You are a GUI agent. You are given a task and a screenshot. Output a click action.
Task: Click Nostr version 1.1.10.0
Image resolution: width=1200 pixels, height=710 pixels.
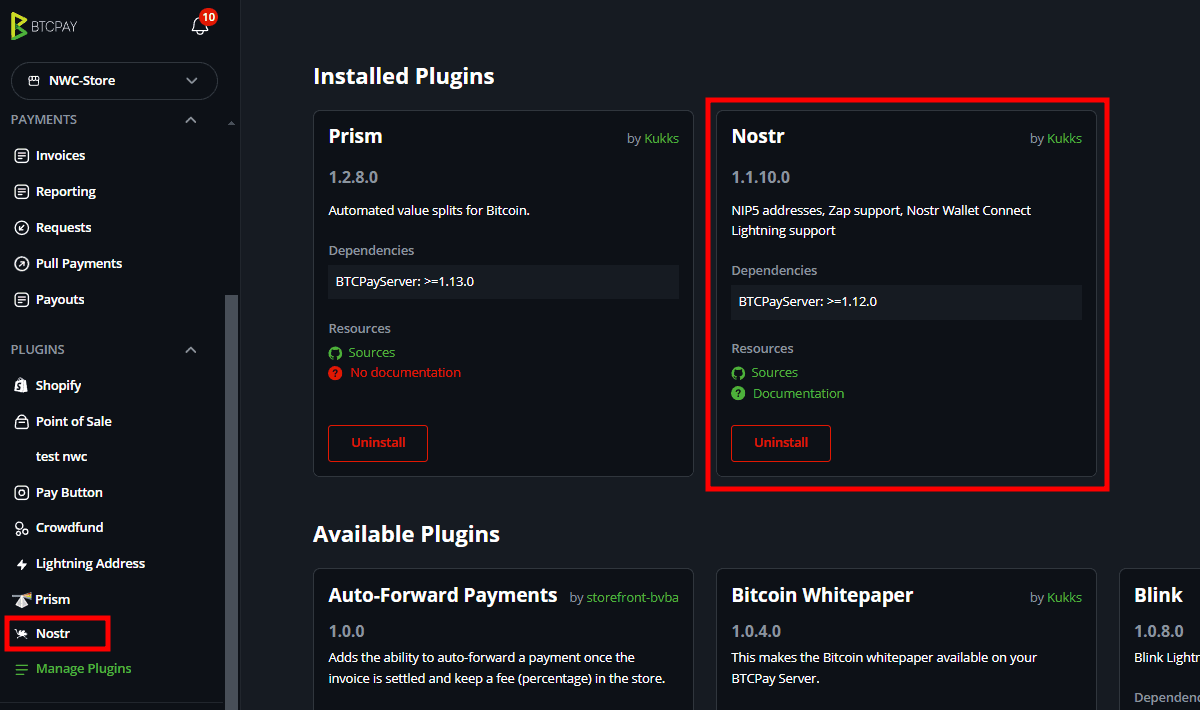pos(761,178)
